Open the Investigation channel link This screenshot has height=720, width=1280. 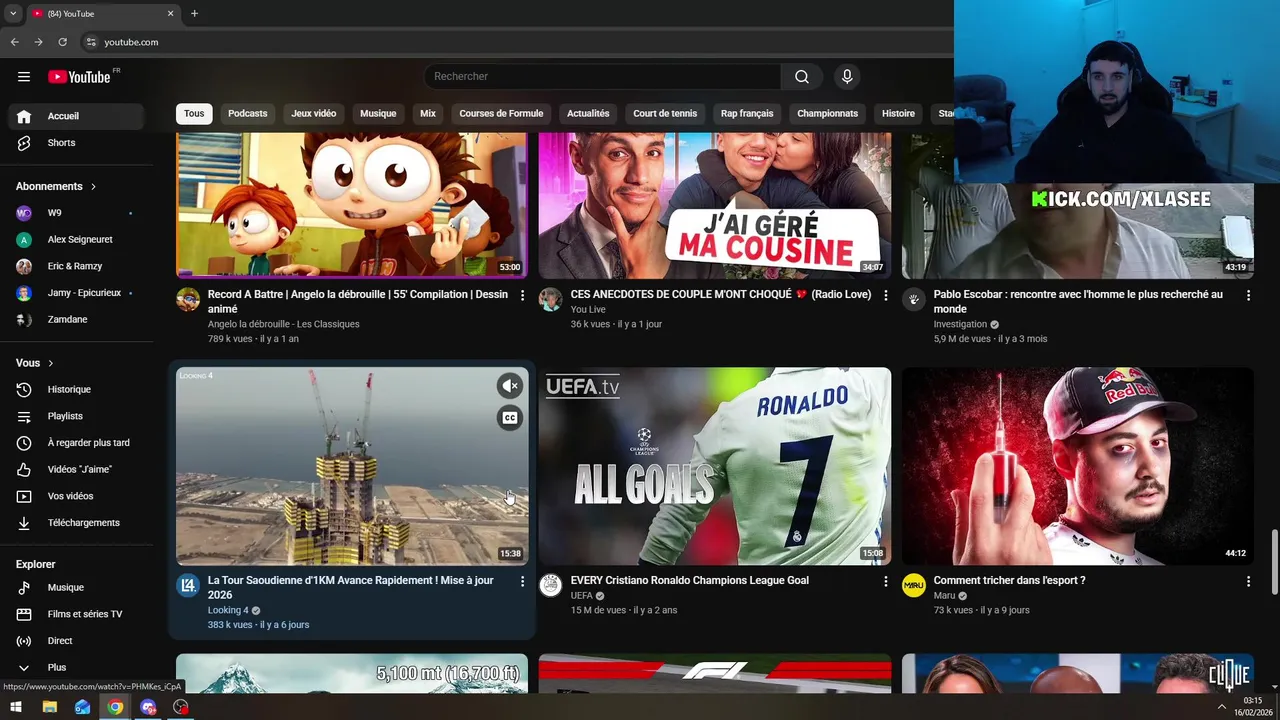point(960,325)
